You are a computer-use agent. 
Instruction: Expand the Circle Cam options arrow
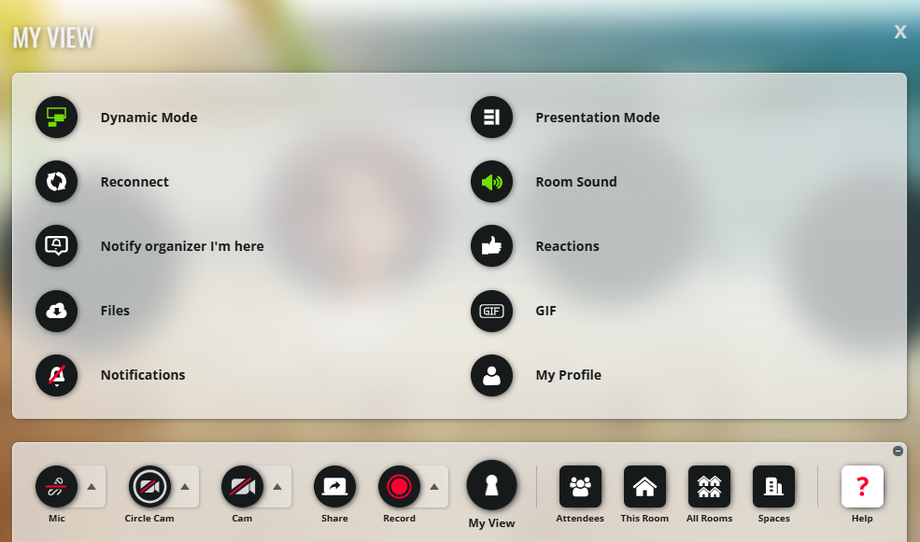pos(185,487)
